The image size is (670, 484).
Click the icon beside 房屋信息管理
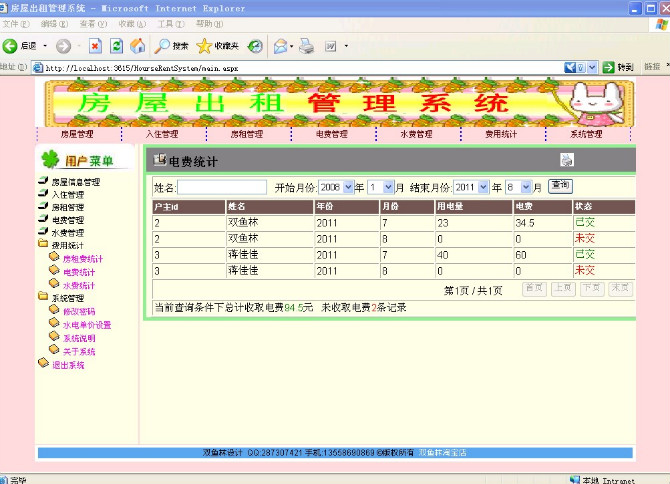(43, 180)
